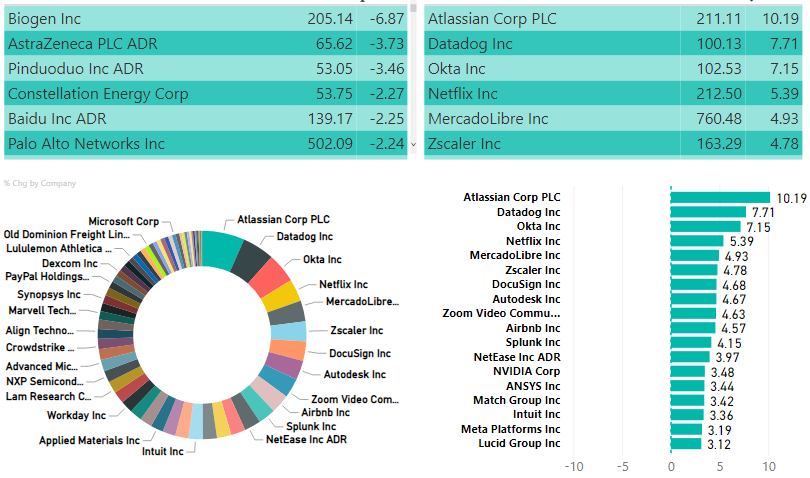This screenshot has width=810, height=478.
Task: Click the 205.14 price cell
Action: tap(330, 19)
